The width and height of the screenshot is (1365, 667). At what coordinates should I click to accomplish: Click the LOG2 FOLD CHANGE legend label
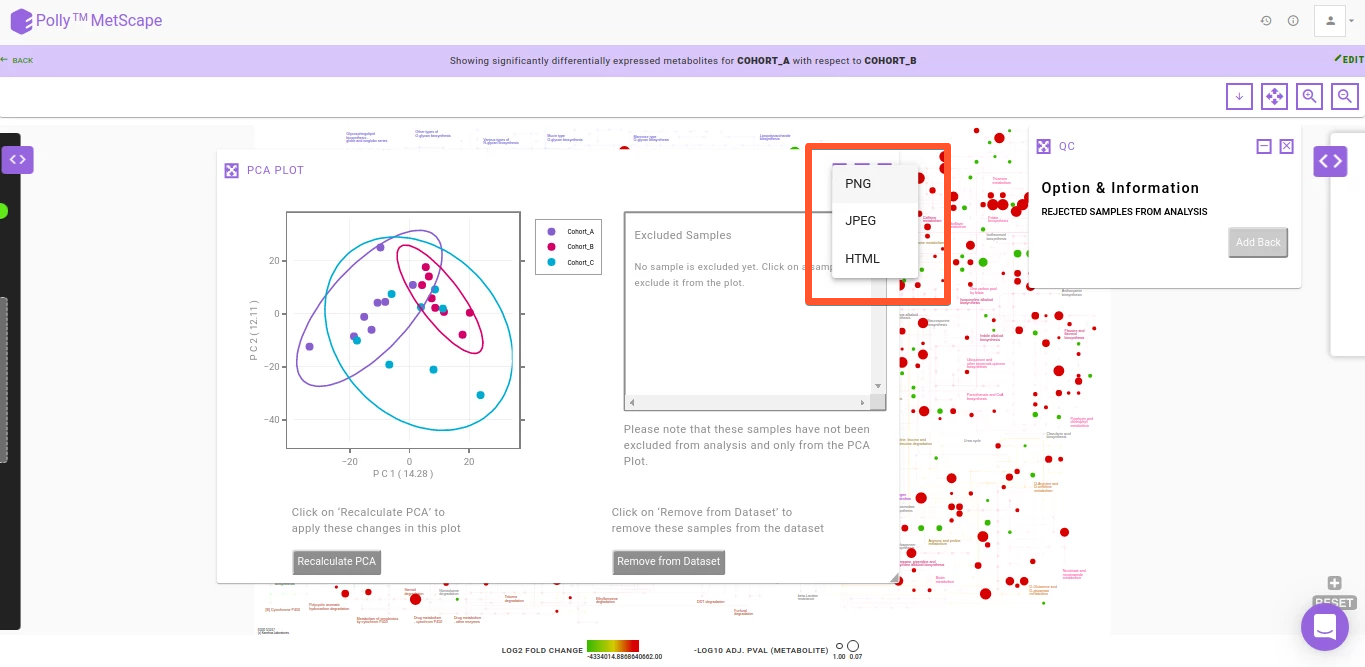click(542, 651)
